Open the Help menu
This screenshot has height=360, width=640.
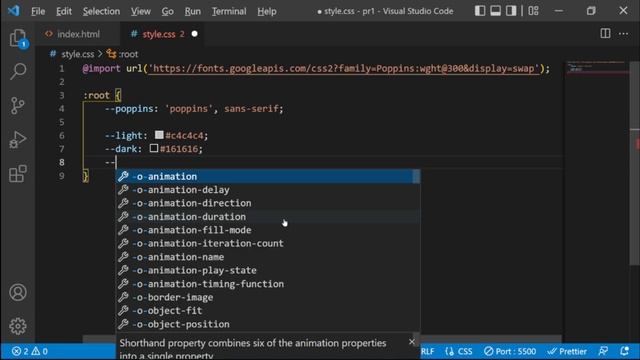(267, 11)
